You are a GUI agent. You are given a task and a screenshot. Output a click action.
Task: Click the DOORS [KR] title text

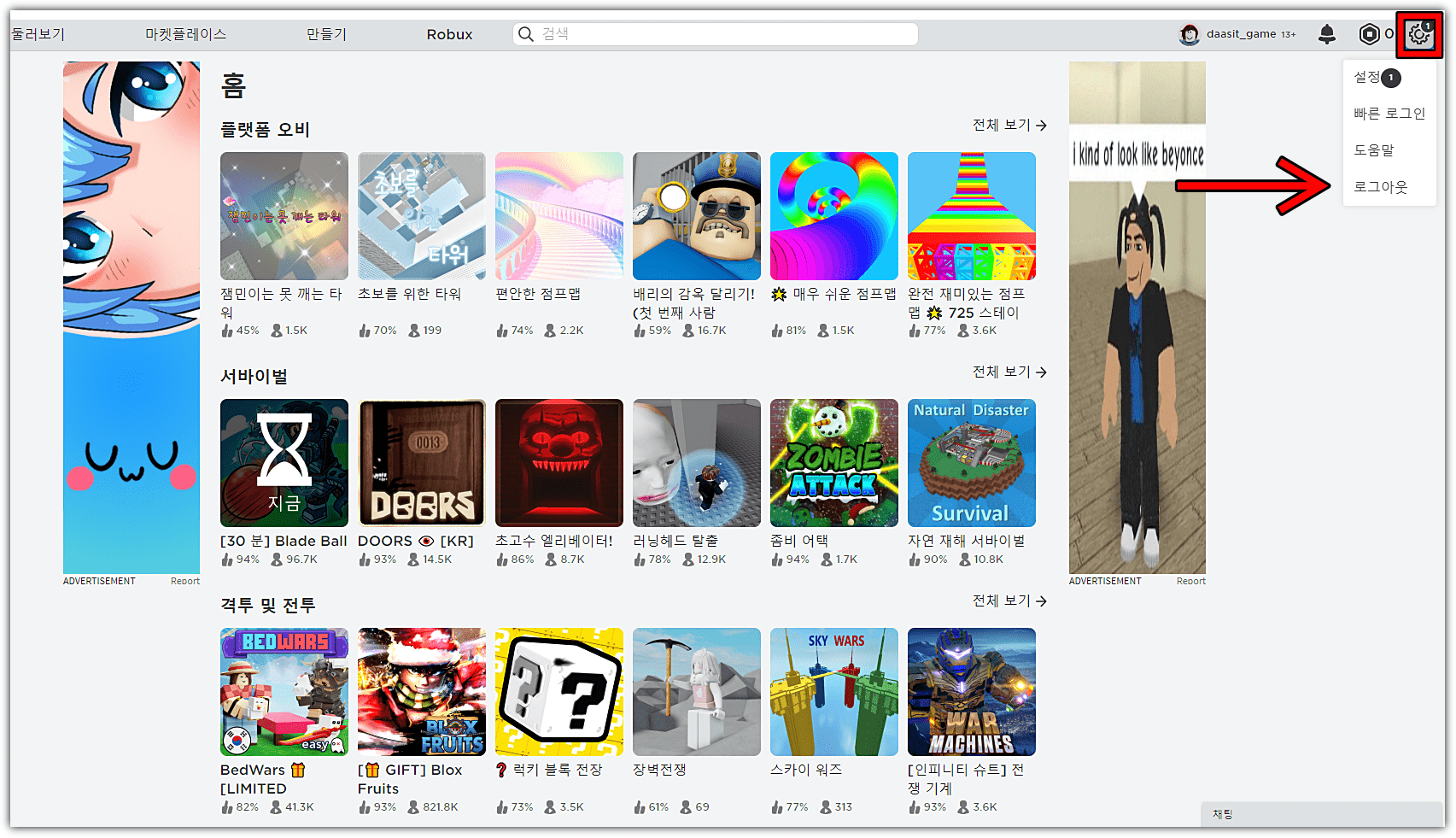(416, 541)
